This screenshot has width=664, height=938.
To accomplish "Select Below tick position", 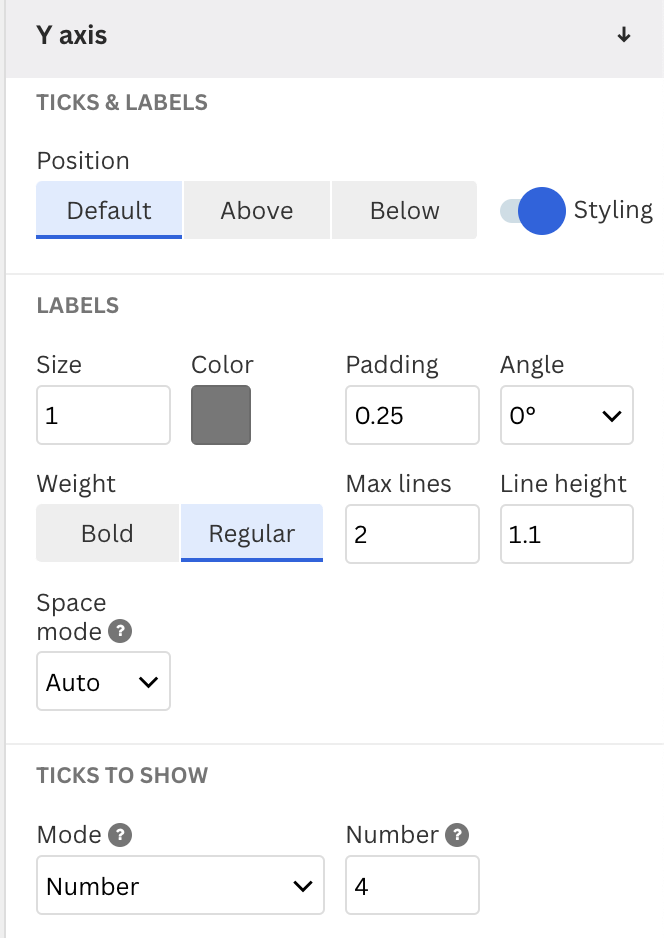I will tap(404, 210).
